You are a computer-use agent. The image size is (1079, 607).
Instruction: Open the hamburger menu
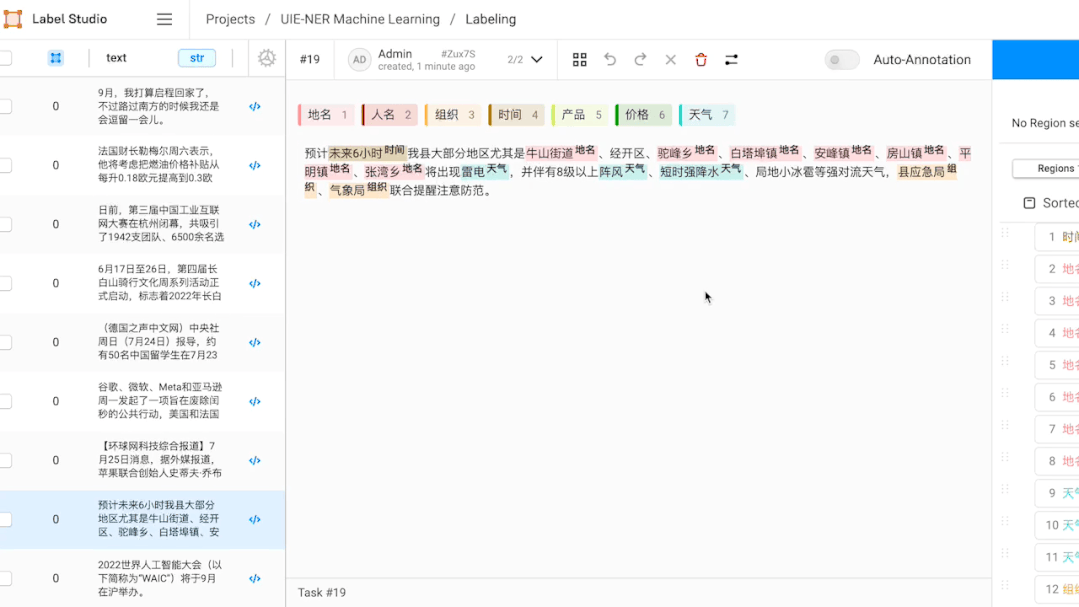tap(164, 19)
